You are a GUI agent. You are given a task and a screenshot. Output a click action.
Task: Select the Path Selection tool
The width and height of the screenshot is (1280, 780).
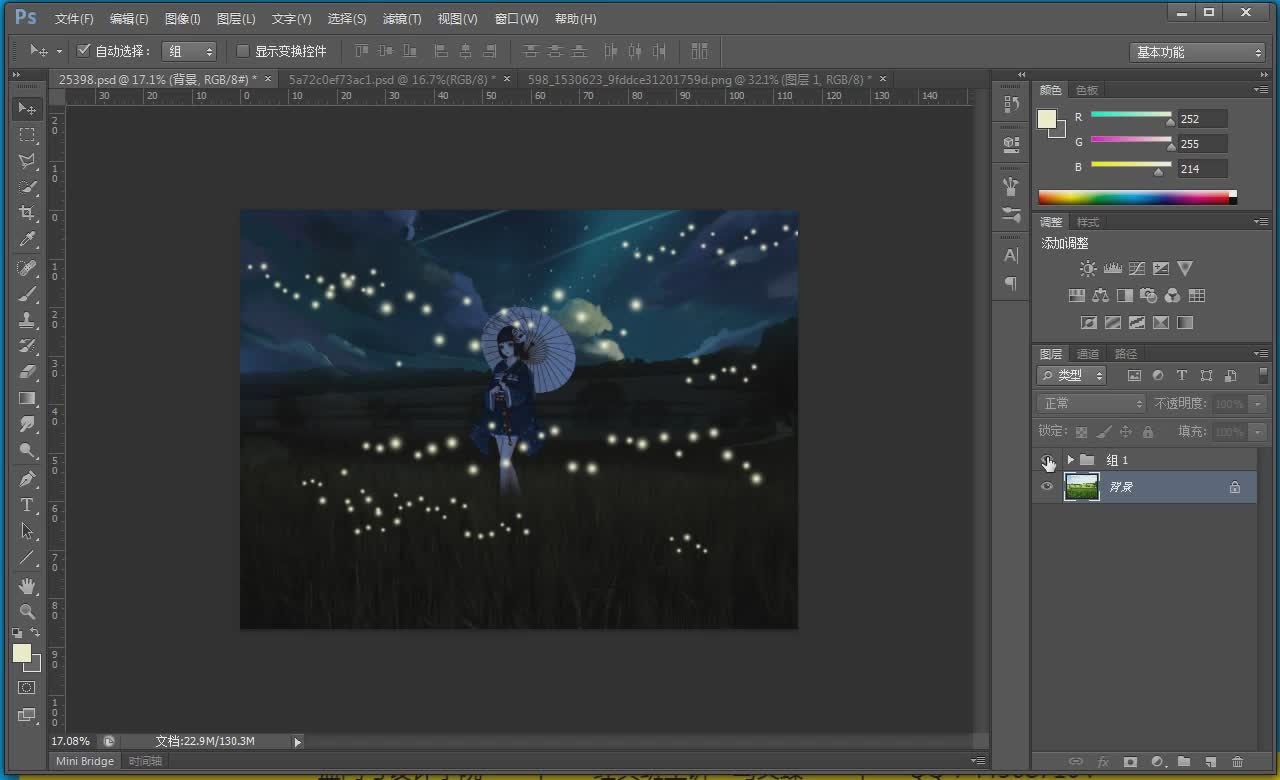27,531
